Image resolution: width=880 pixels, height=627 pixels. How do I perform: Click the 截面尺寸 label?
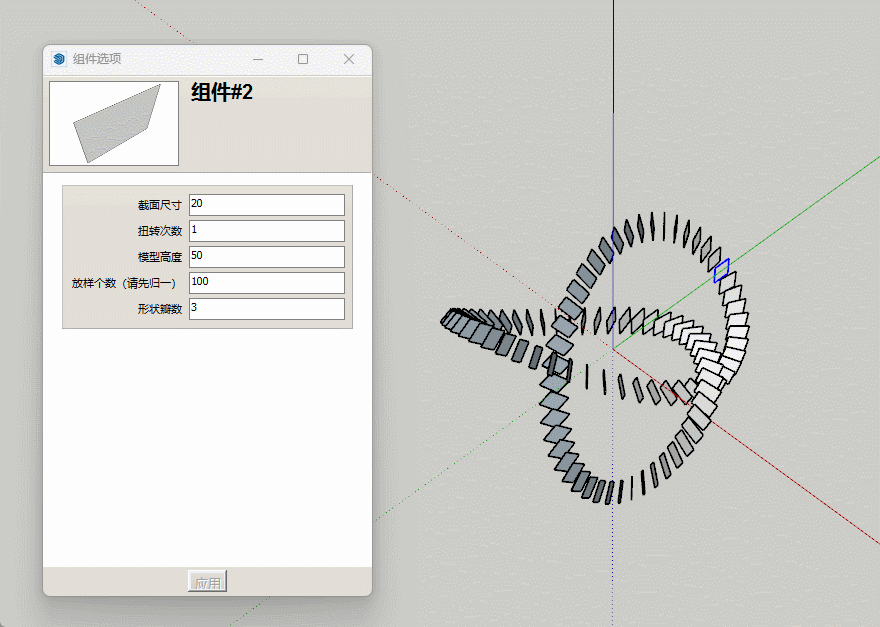[x=160, y=205]
